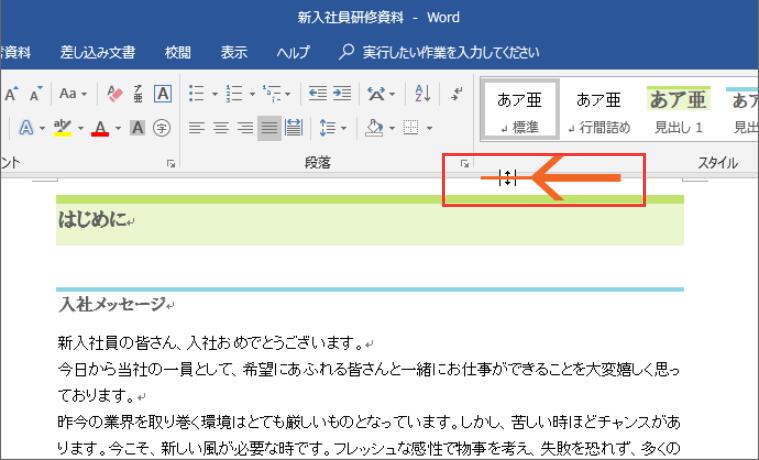Clear all formatting with the eraser icon
This screenshot has width=759, height=460.
tap(115, 93)
